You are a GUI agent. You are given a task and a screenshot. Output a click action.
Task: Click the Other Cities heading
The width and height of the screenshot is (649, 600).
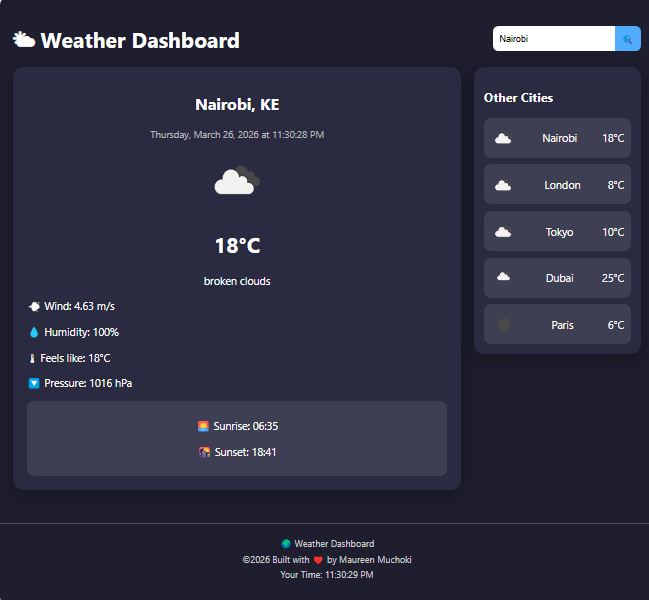(x=519, y=98)
